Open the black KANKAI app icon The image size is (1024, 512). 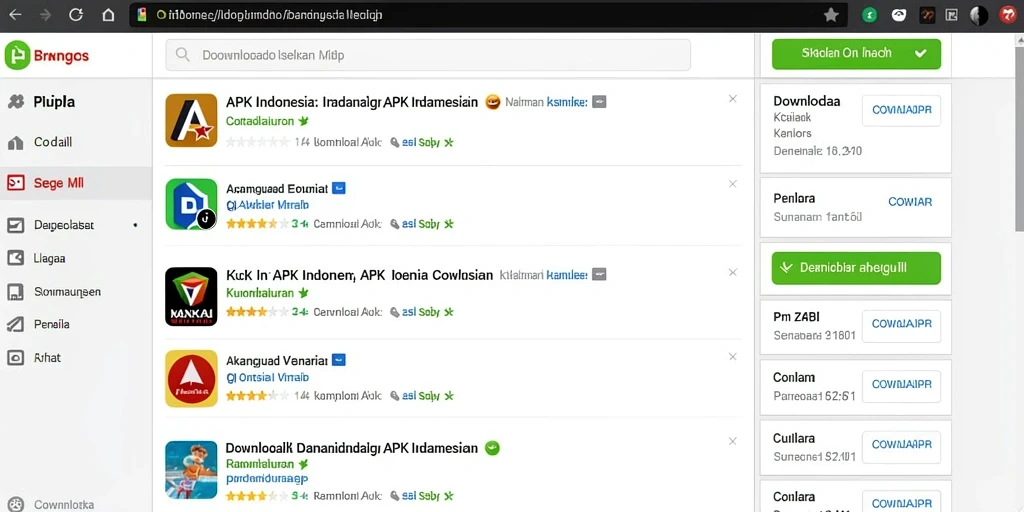191,296
